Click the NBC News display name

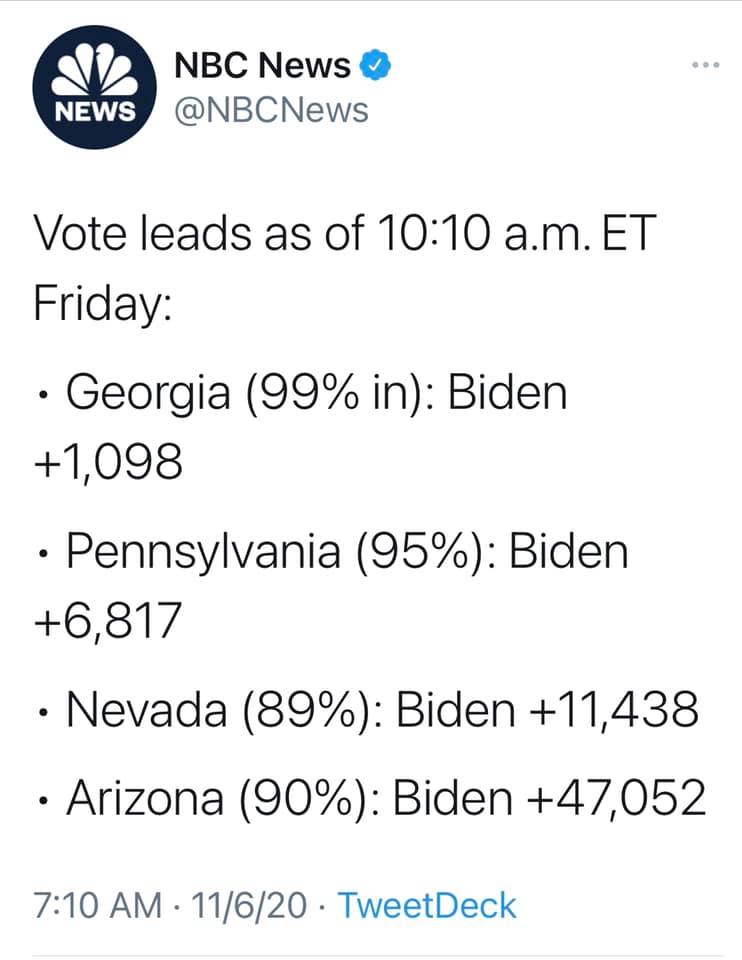[262, 66]
